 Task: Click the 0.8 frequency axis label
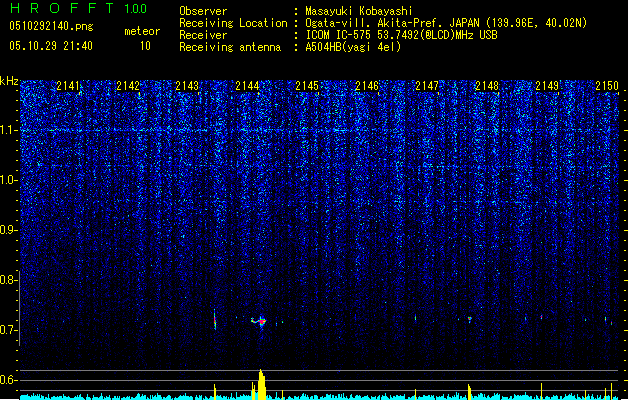(x=9, y=280)
